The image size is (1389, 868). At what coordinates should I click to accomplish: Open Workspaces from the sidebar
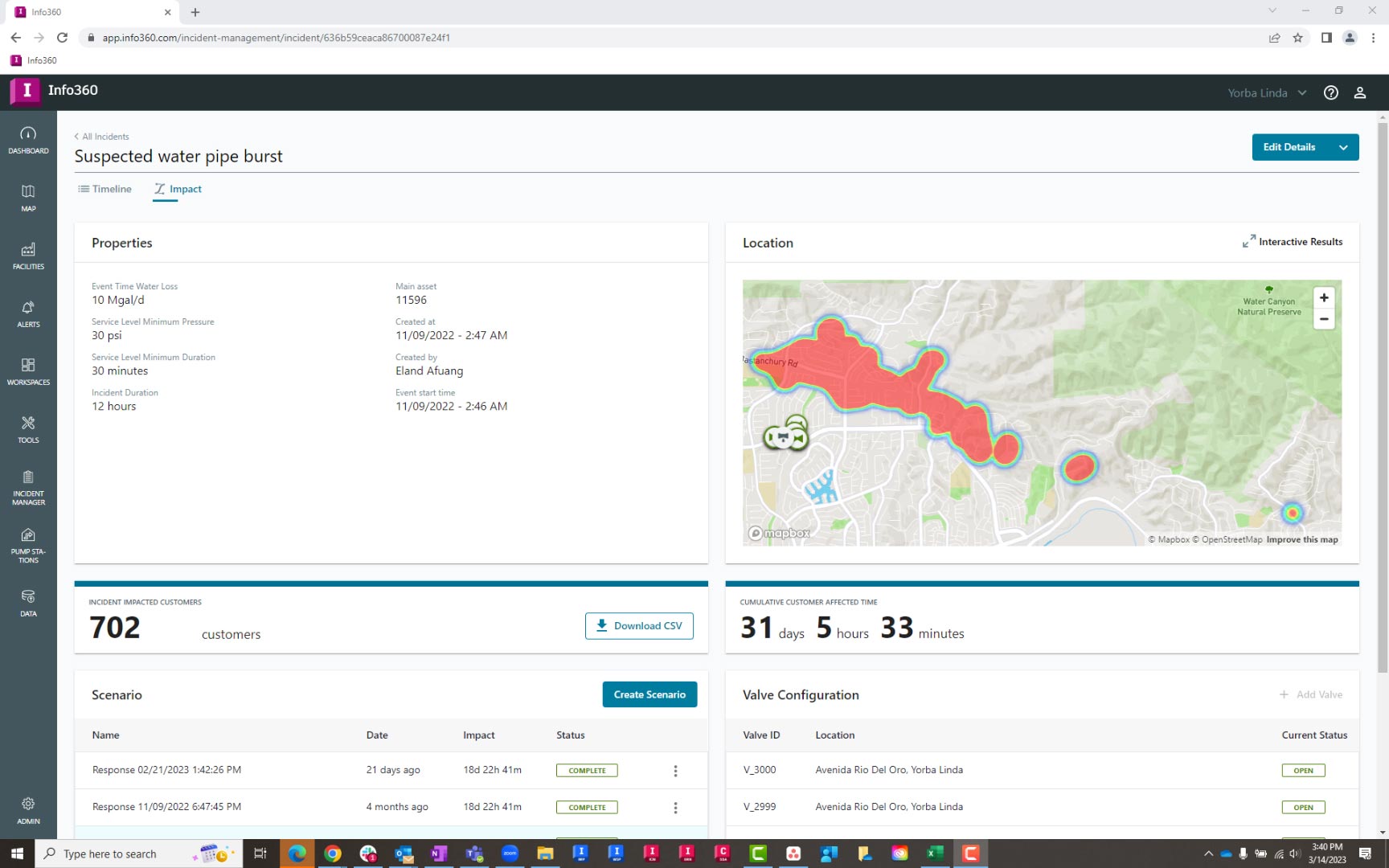click(x=28, y=371)
